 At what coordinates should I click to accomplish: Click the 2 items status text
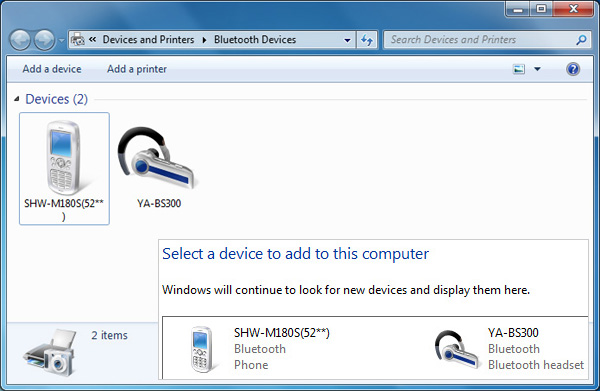pyautogui.click(x=109, y=335)
